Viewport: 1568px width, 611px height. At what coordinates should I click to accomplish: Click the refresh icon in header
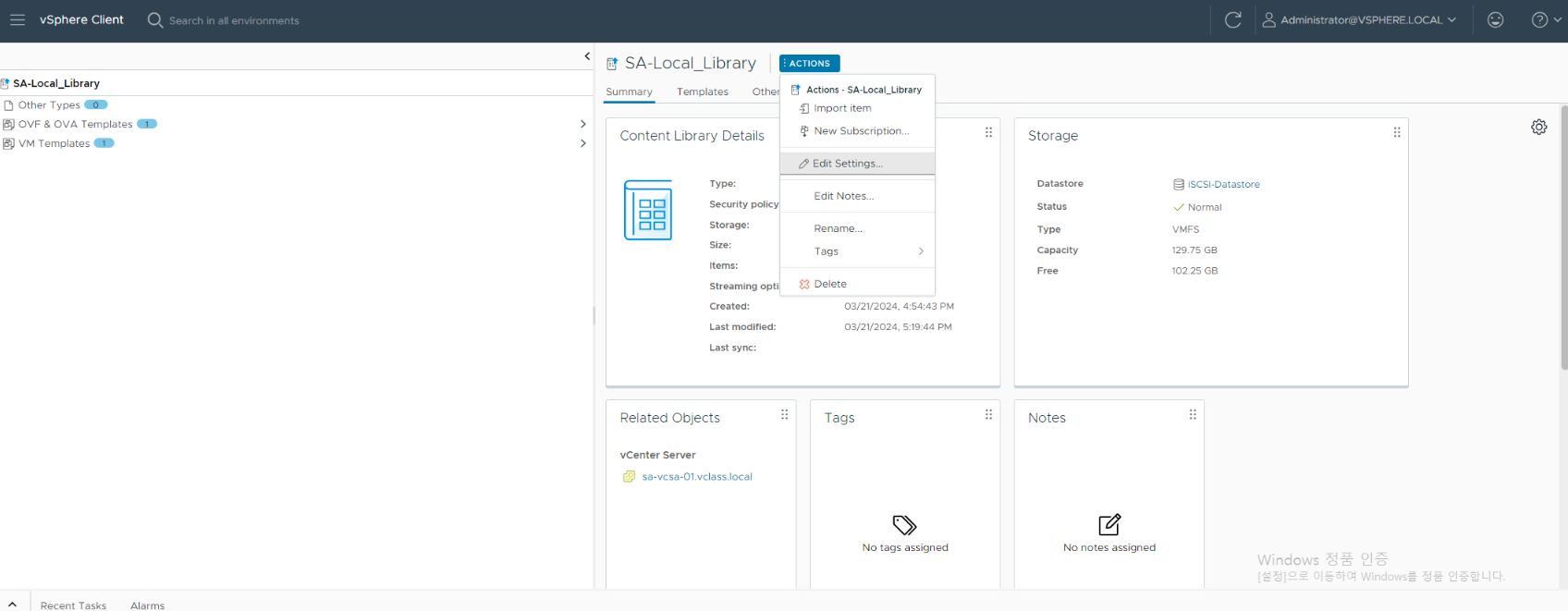pyautogui.click(x=1232, y=19)
